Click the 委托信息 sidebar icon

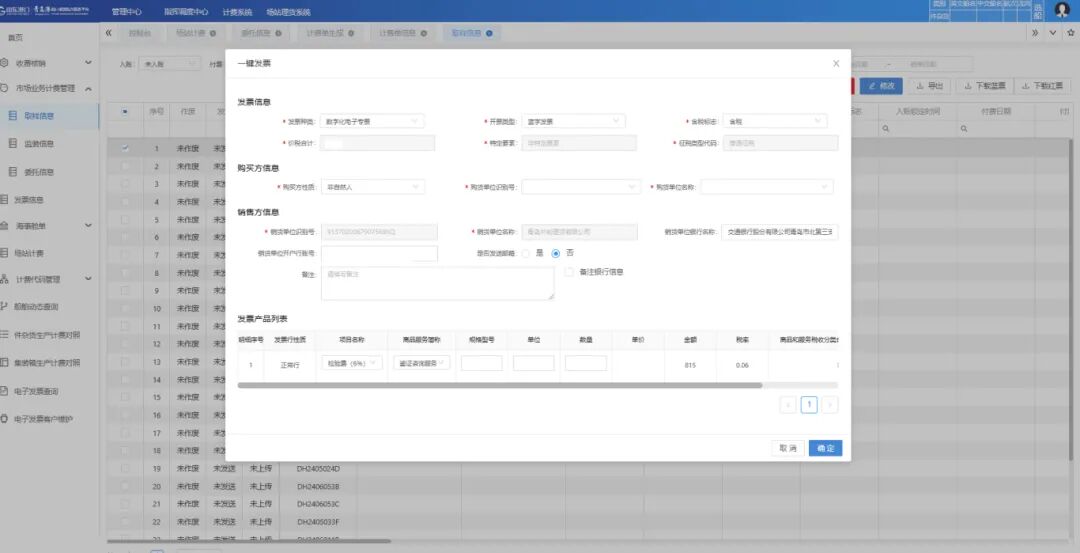[x=12, y=172]
